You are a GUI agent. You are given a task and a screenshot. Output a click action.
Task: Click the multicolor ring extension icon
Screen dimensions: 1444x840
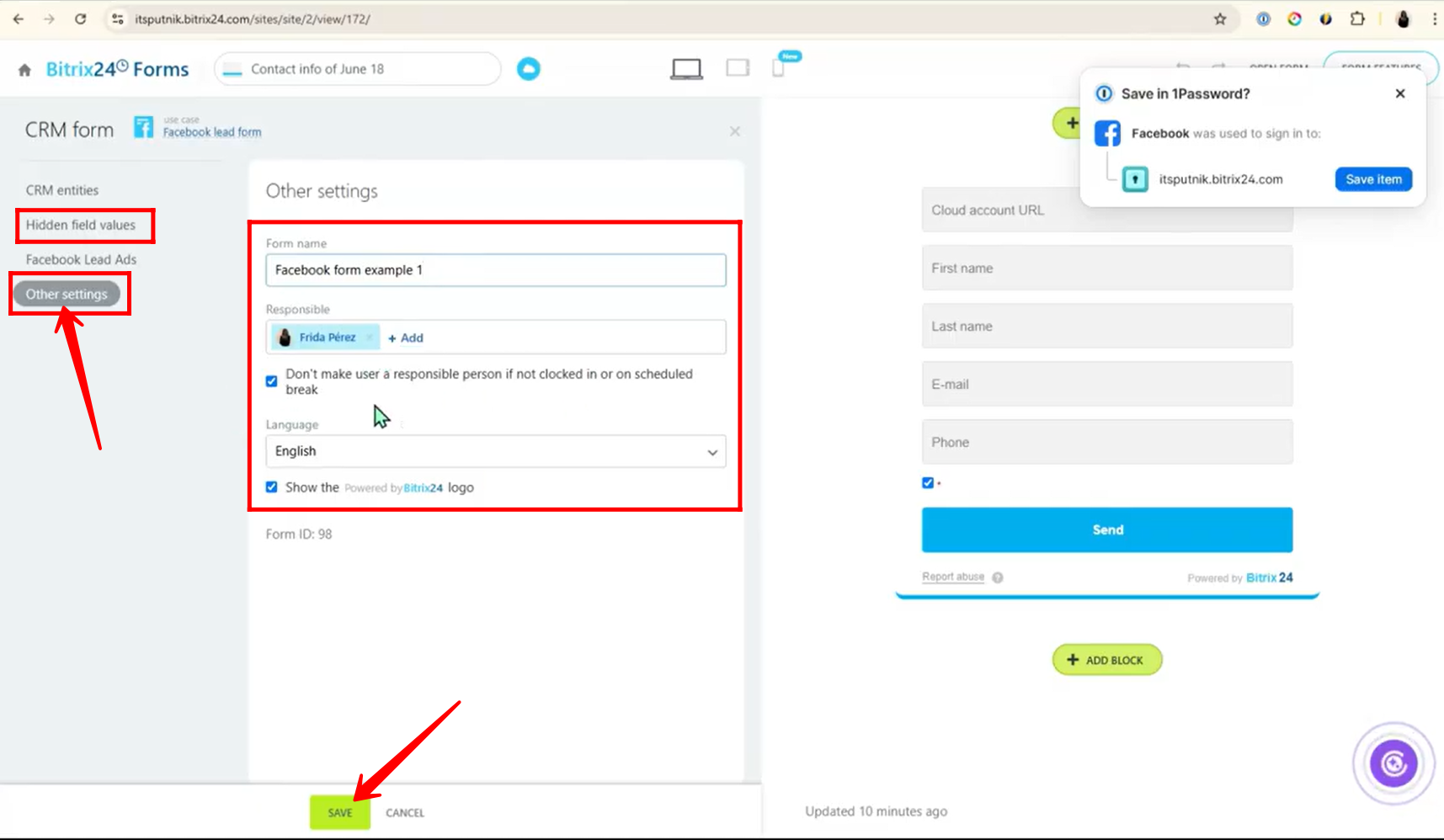(x=1294, y=19)
